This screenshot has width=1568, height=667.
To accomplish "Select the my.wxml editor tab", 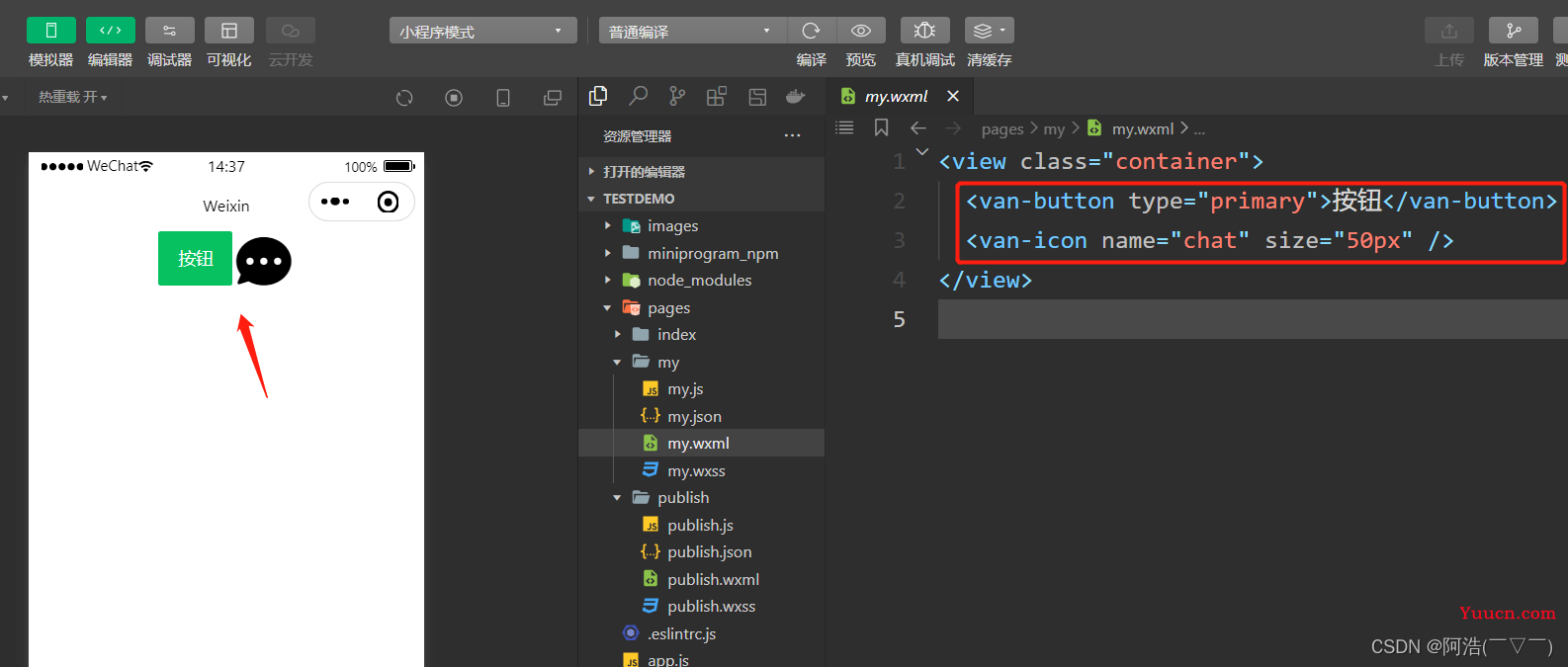I will pos(897,96).
